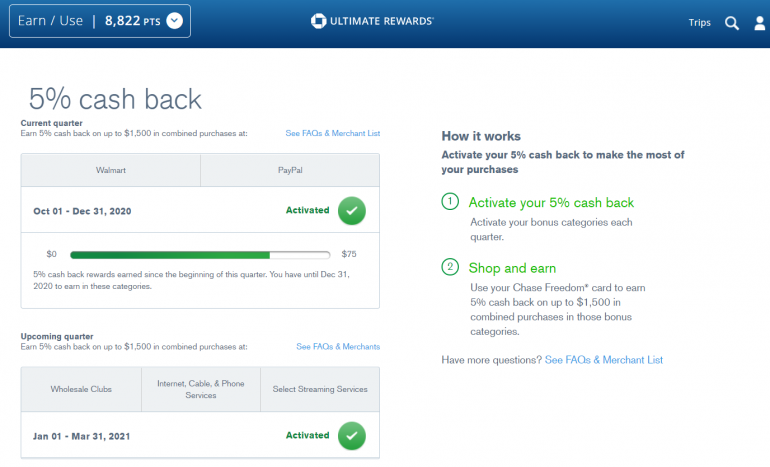Expand the Earn / Use points dropdown arrow
This screenshot has height=467, width=770.
click(175, 21)
